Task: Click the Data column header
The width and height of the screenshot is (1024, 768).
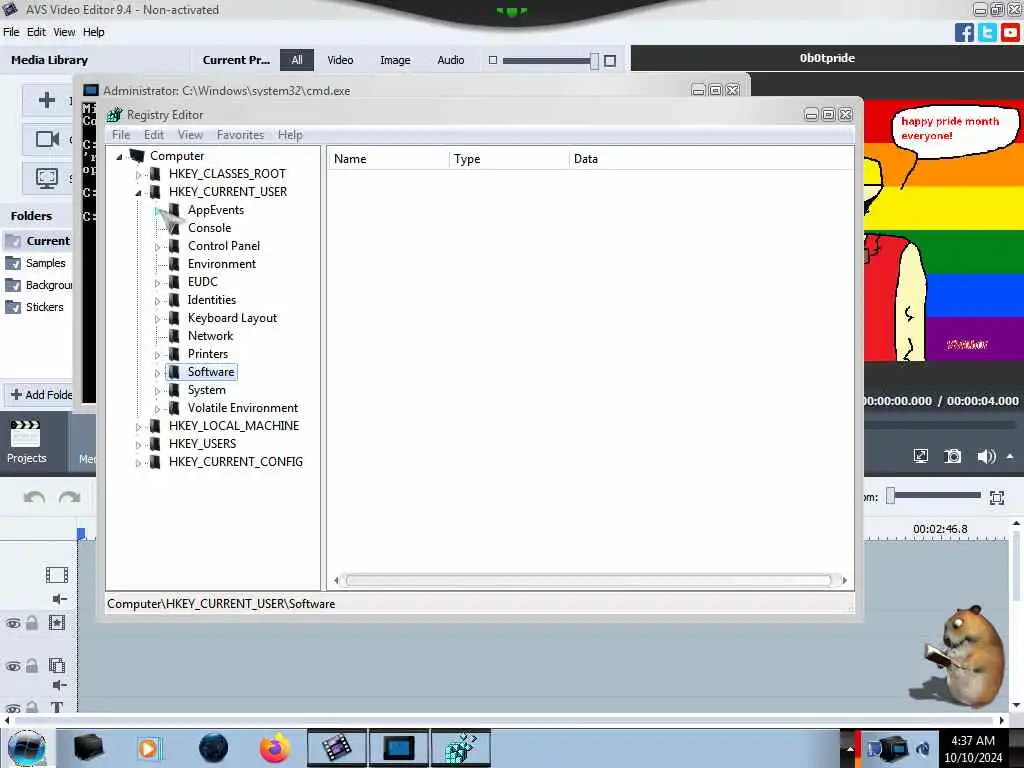Action: coord(711,159)
